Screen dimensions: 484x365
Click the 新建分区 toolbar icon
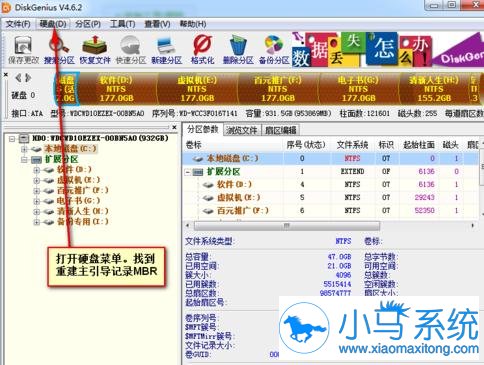(166, 50)
